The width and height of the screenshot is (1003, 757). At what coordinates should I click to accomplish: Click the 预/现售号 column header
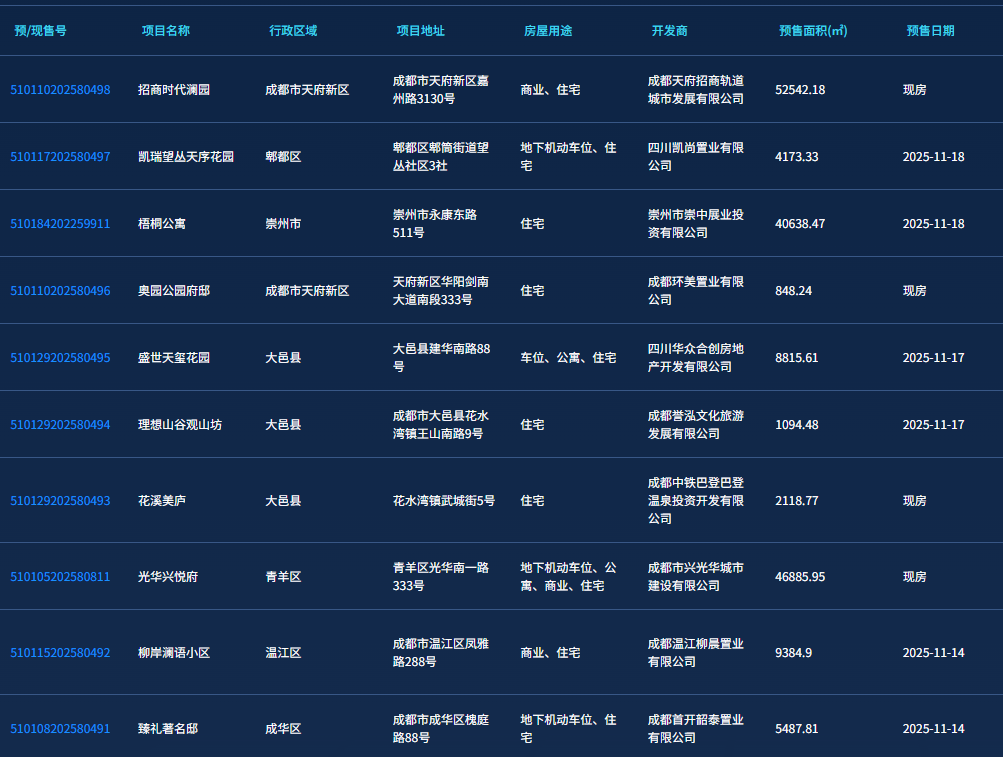(x=41, y=31)
